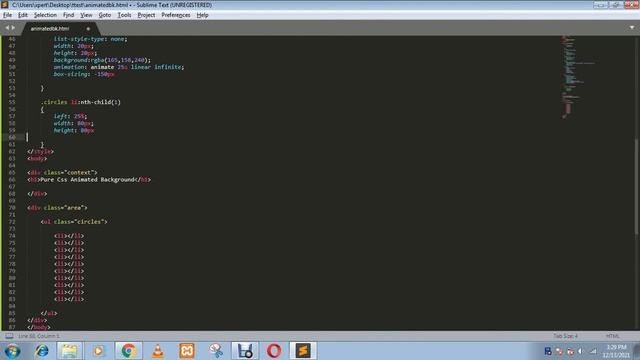This screenshot has height=360, width=640.
Task: Switch to Google Chrome on taskbar
Action: pyautogui.click(x=128, y=351)
